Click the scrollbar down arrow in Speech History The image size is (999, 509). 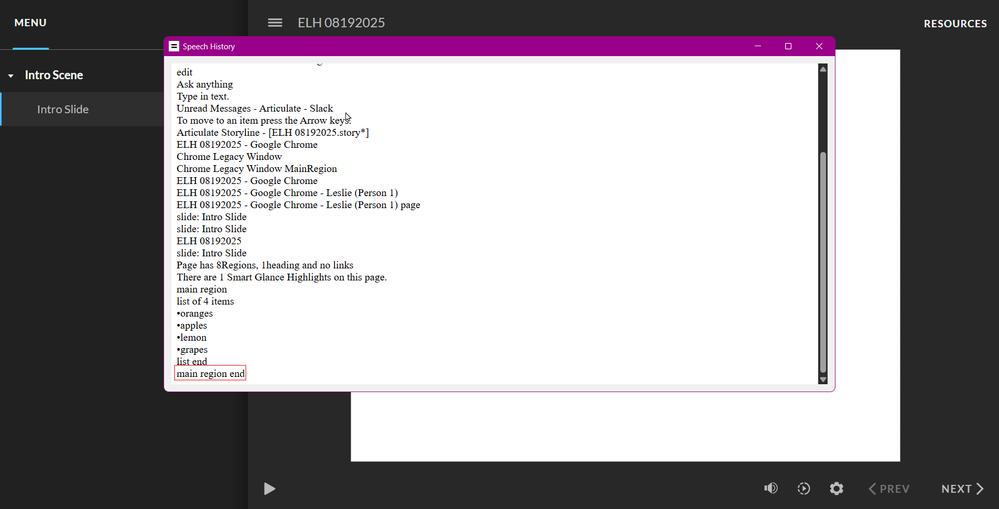coord(823,380)
